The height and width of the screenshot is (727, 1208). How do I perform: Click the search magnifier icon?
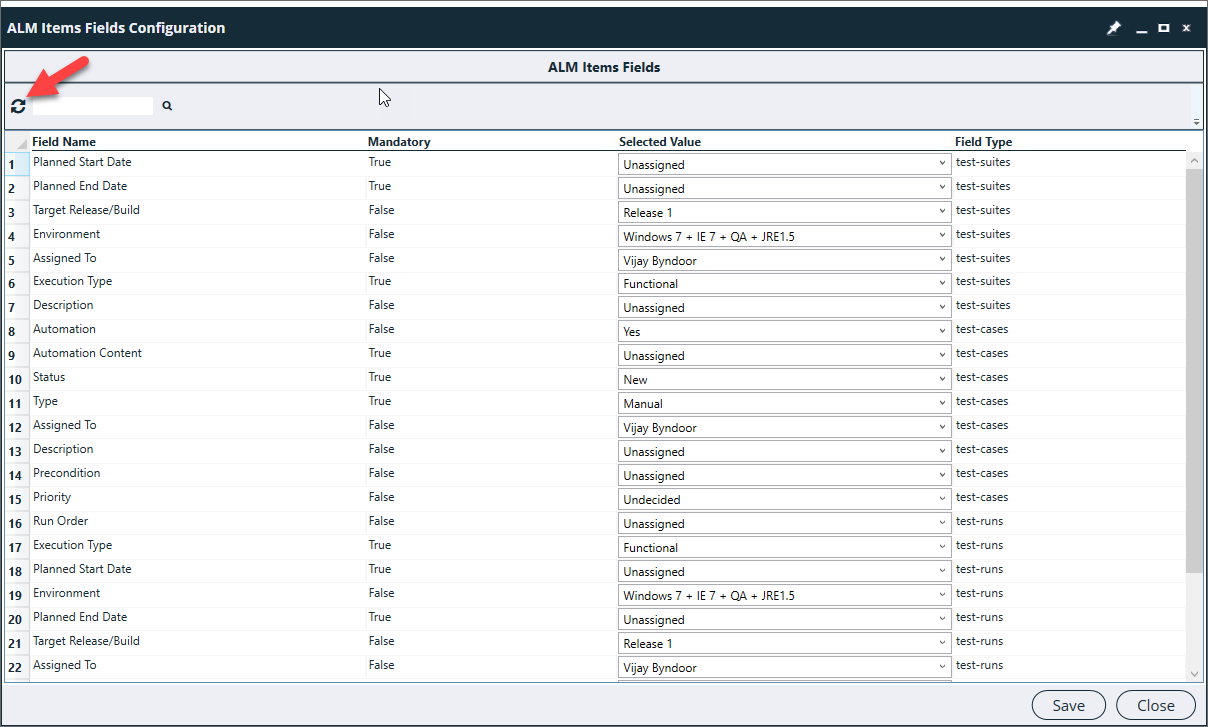click(x=167, y=106)
